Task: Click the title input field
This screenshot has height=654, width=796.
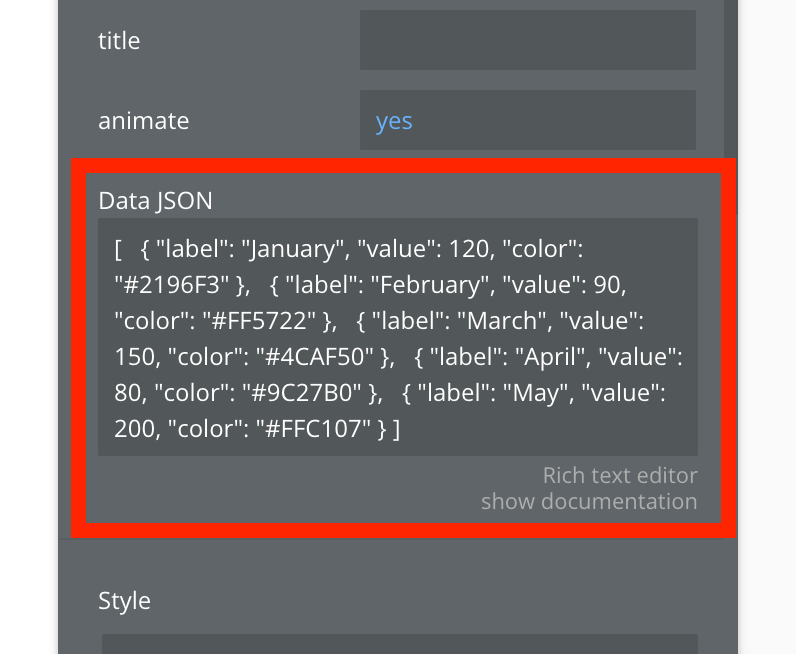Action: [x=527, y=41]
